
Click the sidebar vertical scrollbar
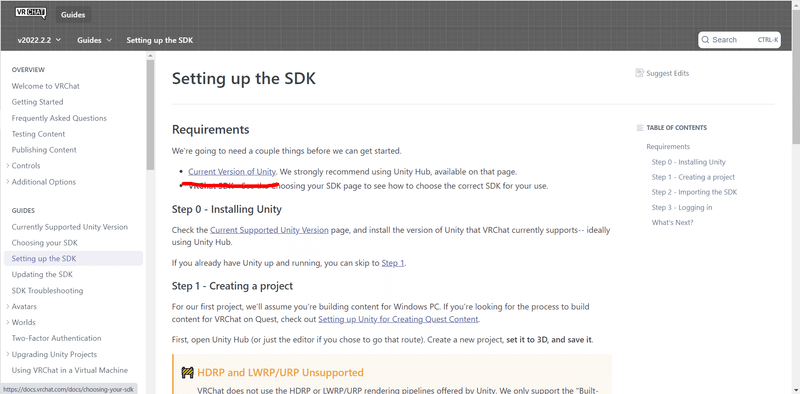(150, 115)
